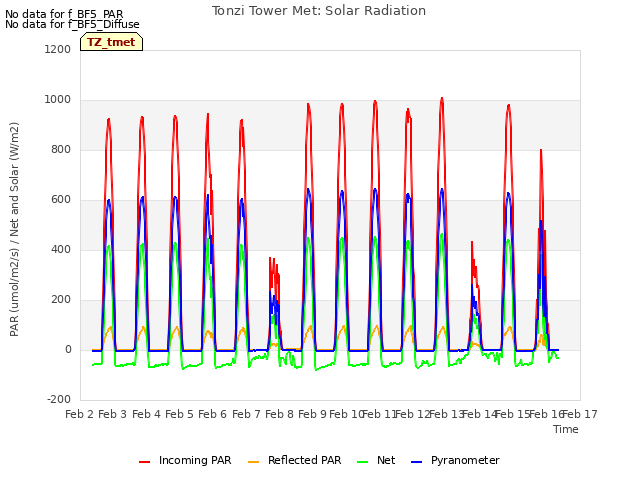Screen dimensions: 640x480
Task: Click the chart title Tonzi Tower Met: Solar Radiation
Action: (319, 11)
